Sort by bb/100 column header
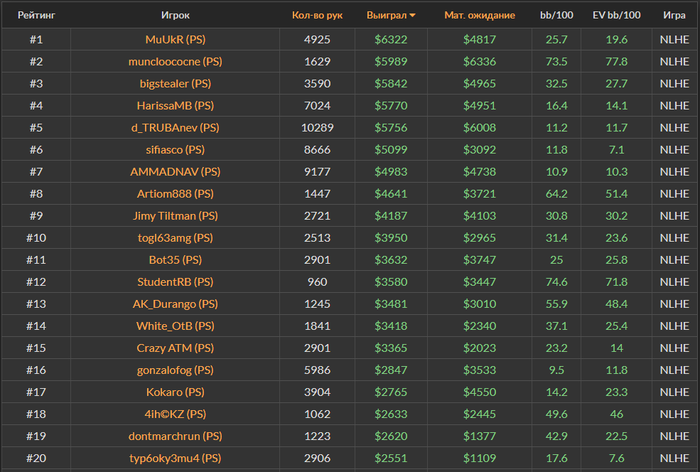The width and height of the screenshot is (700, 472). pyautogui.click(x=557, y=16)
